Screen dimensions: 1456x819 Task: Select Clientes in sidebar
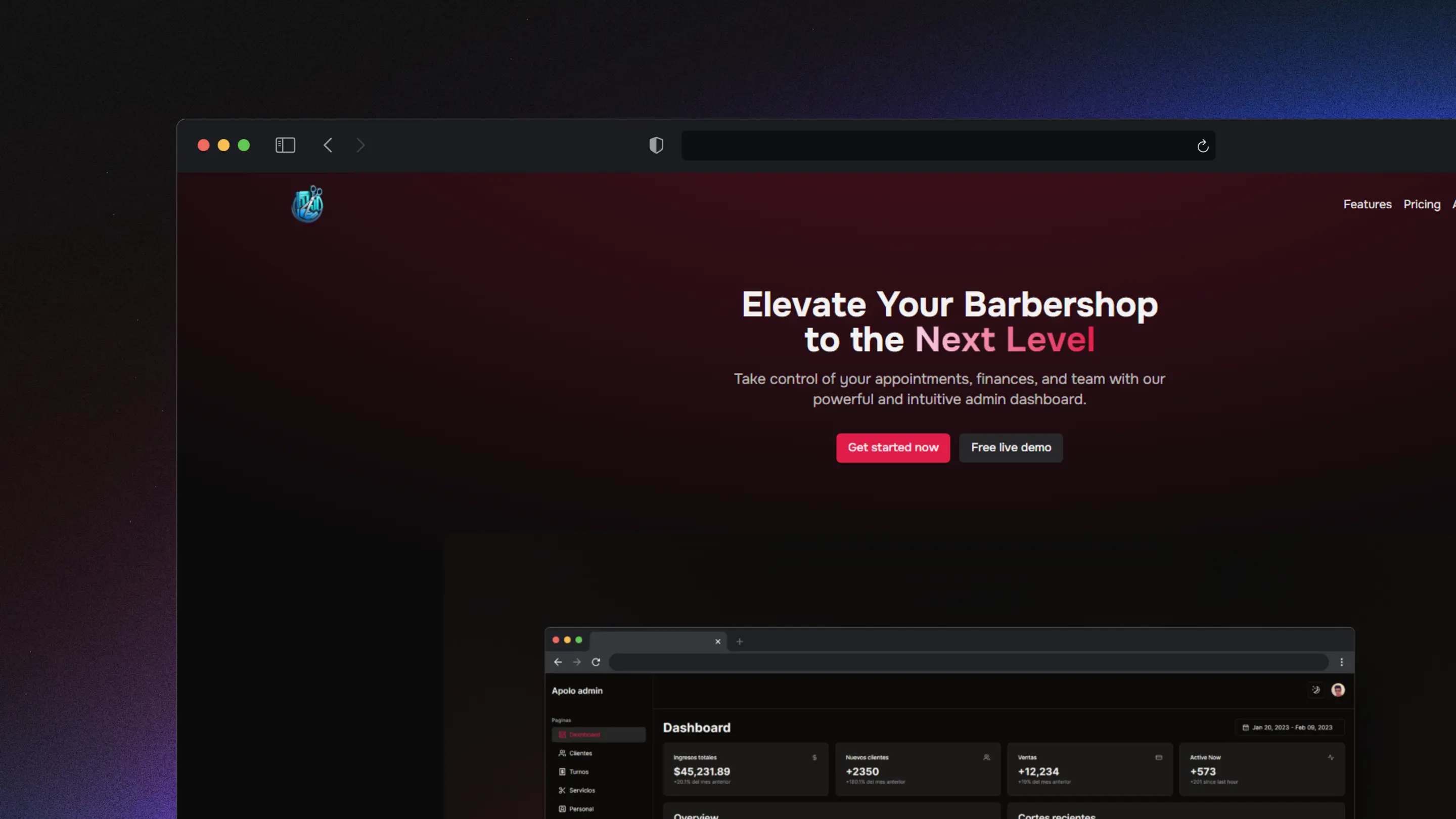click(599, 753)
